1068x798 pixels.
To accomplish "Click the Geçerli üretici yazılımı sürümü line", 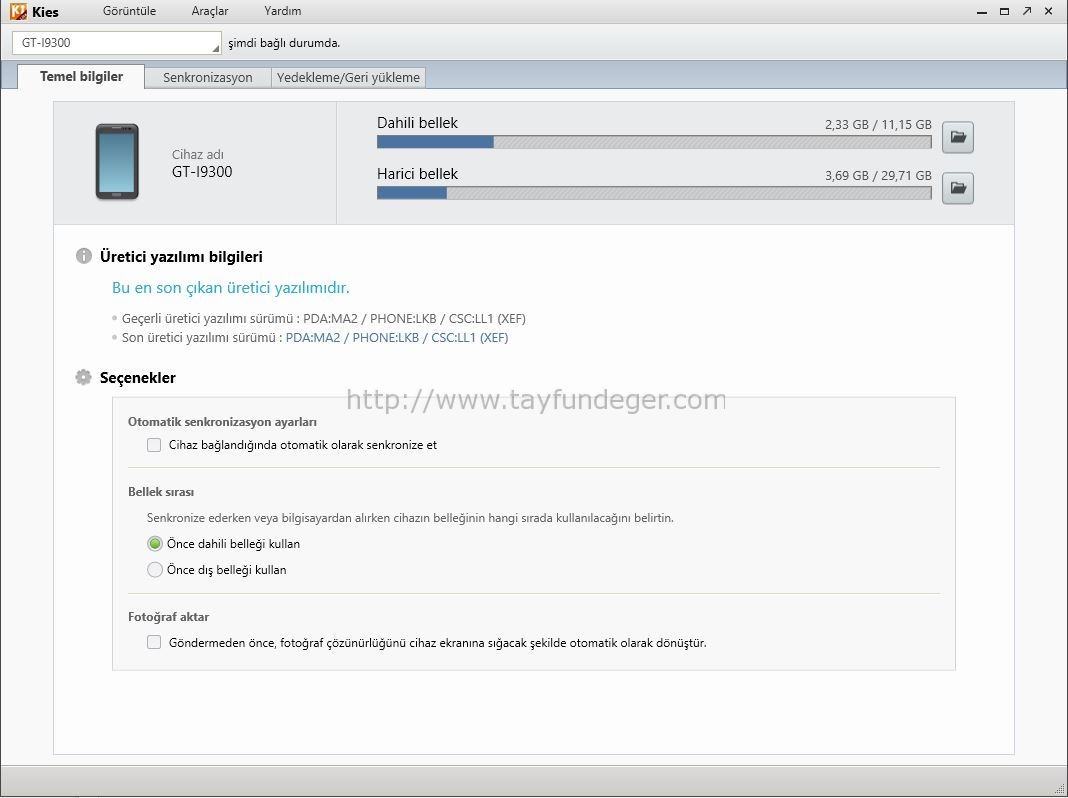I will (x=324, y=319).
